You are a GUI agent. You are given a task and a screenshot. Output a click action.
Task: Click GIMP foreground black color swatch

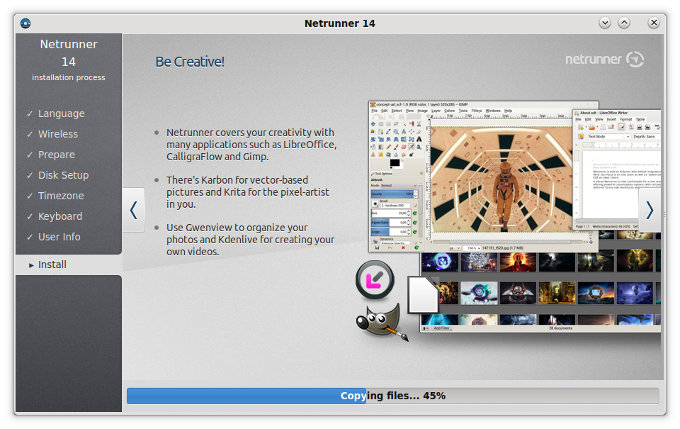[394, 163]
